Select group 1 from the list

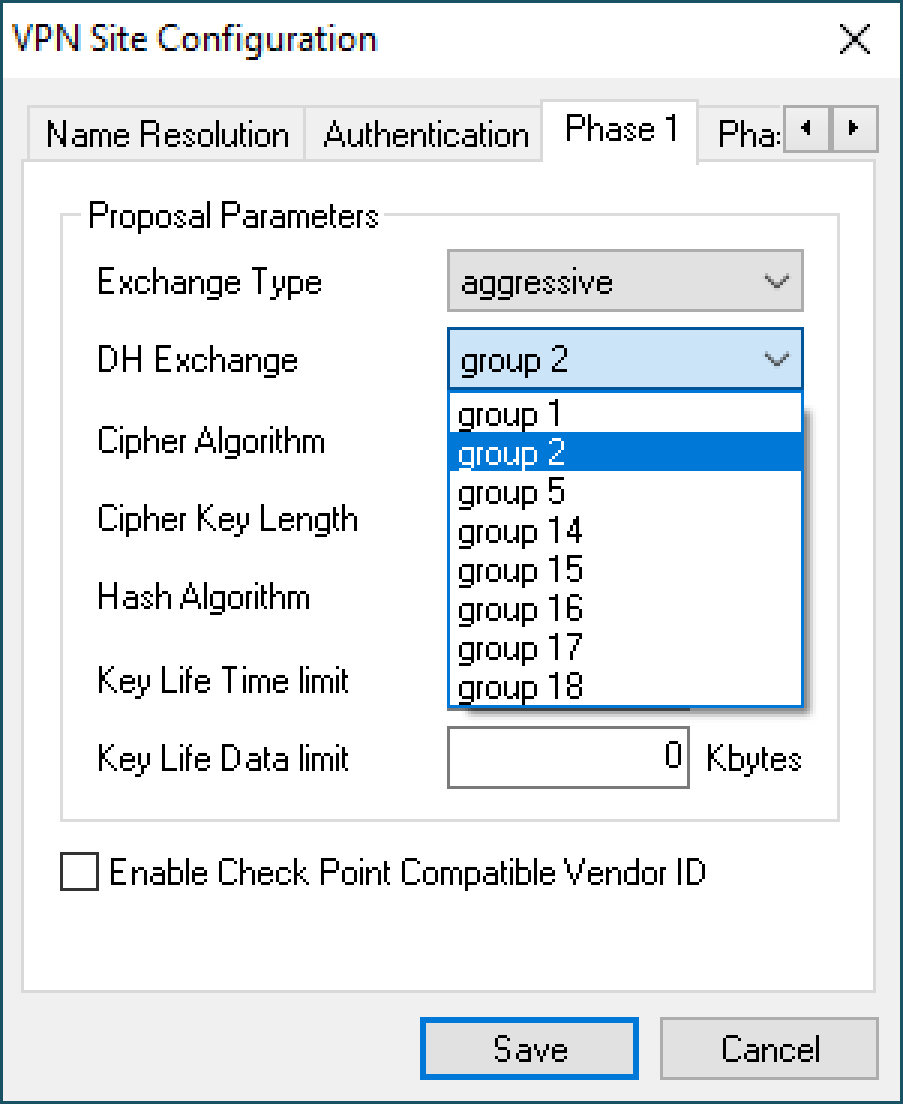click(624, 414)
